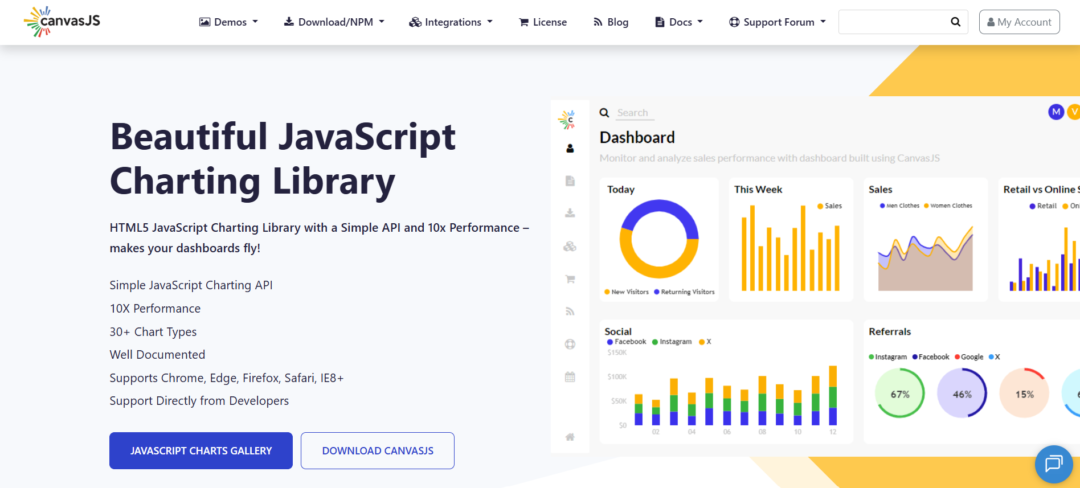Click 'Simple JavaScript Charting API' text
This screenshot has height=488, width=1080.
point(191,285)
